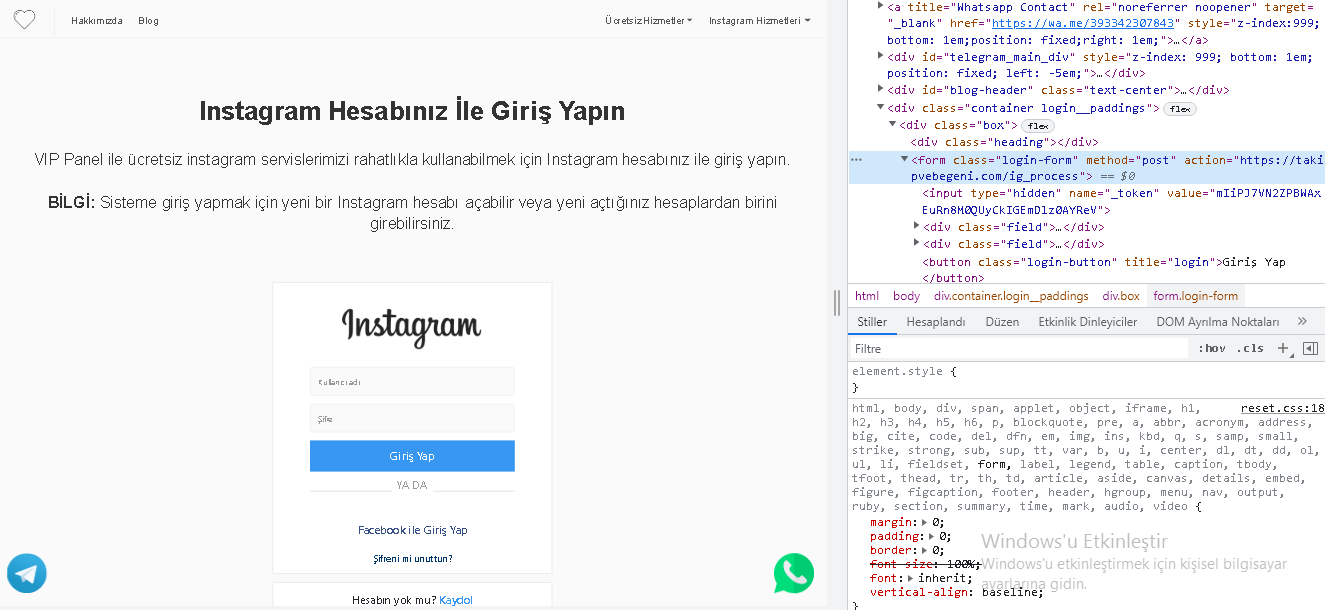This screenshot has width=1325, height=610.
Task: Open the Etkinlik Dinleyiciler tab
Action: pos(1088,322)
